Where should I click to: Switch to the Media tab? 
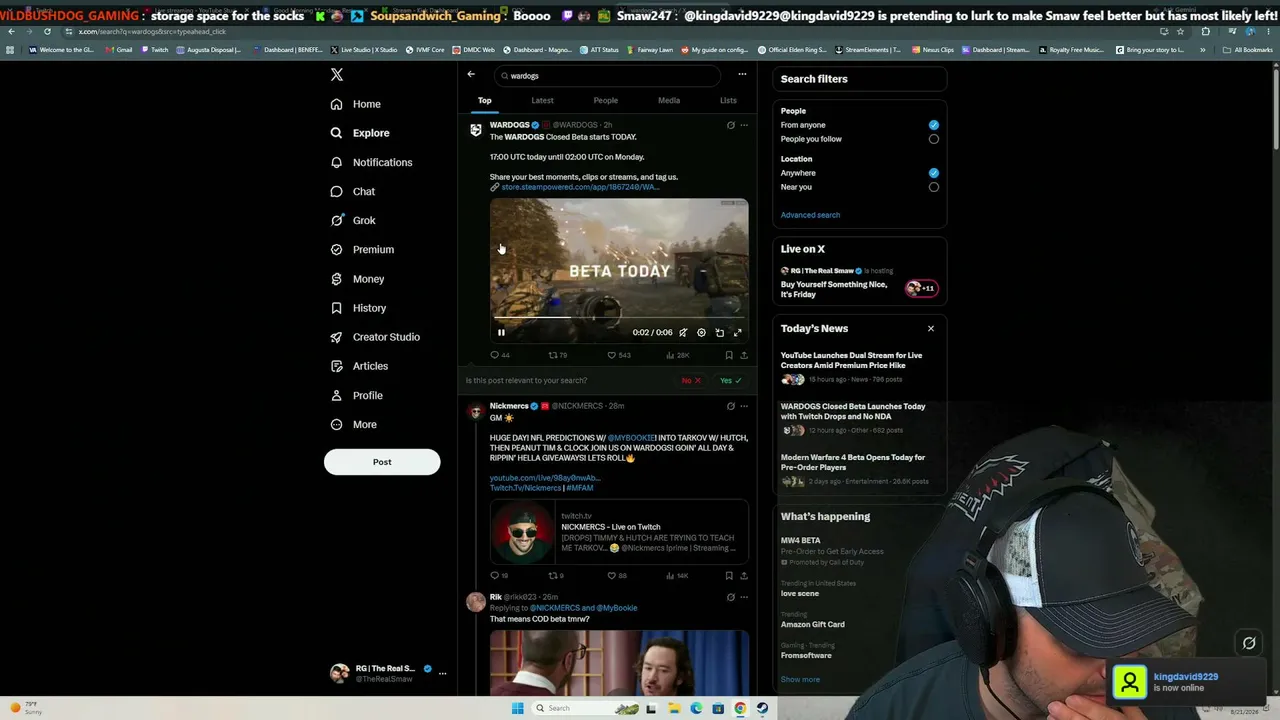click(669, 100)
